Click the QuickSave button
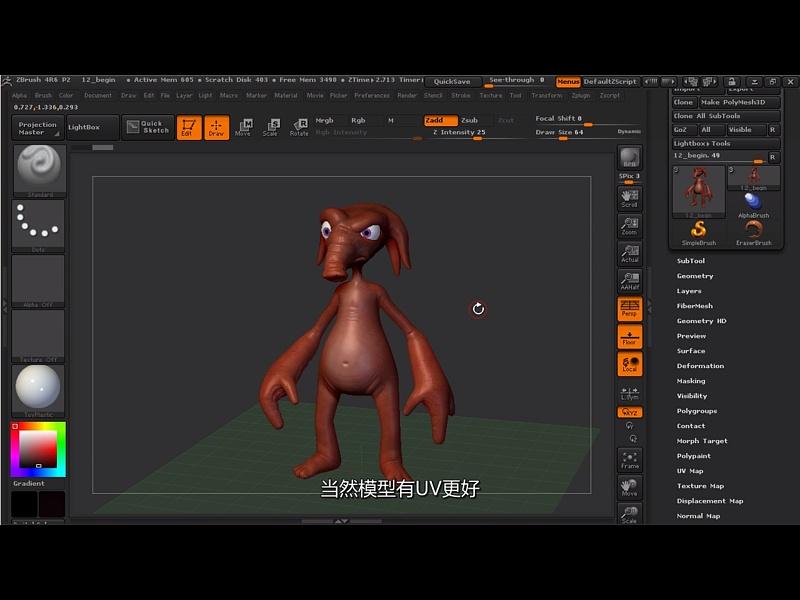Screen dimensions: 800x600 click(452, 82)
